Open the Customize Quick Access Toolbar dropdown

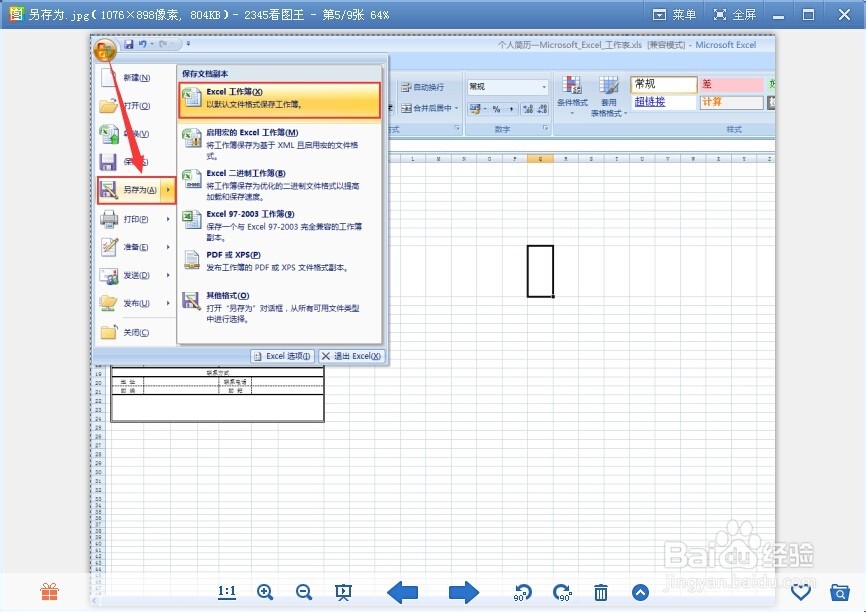pos(188,44)
